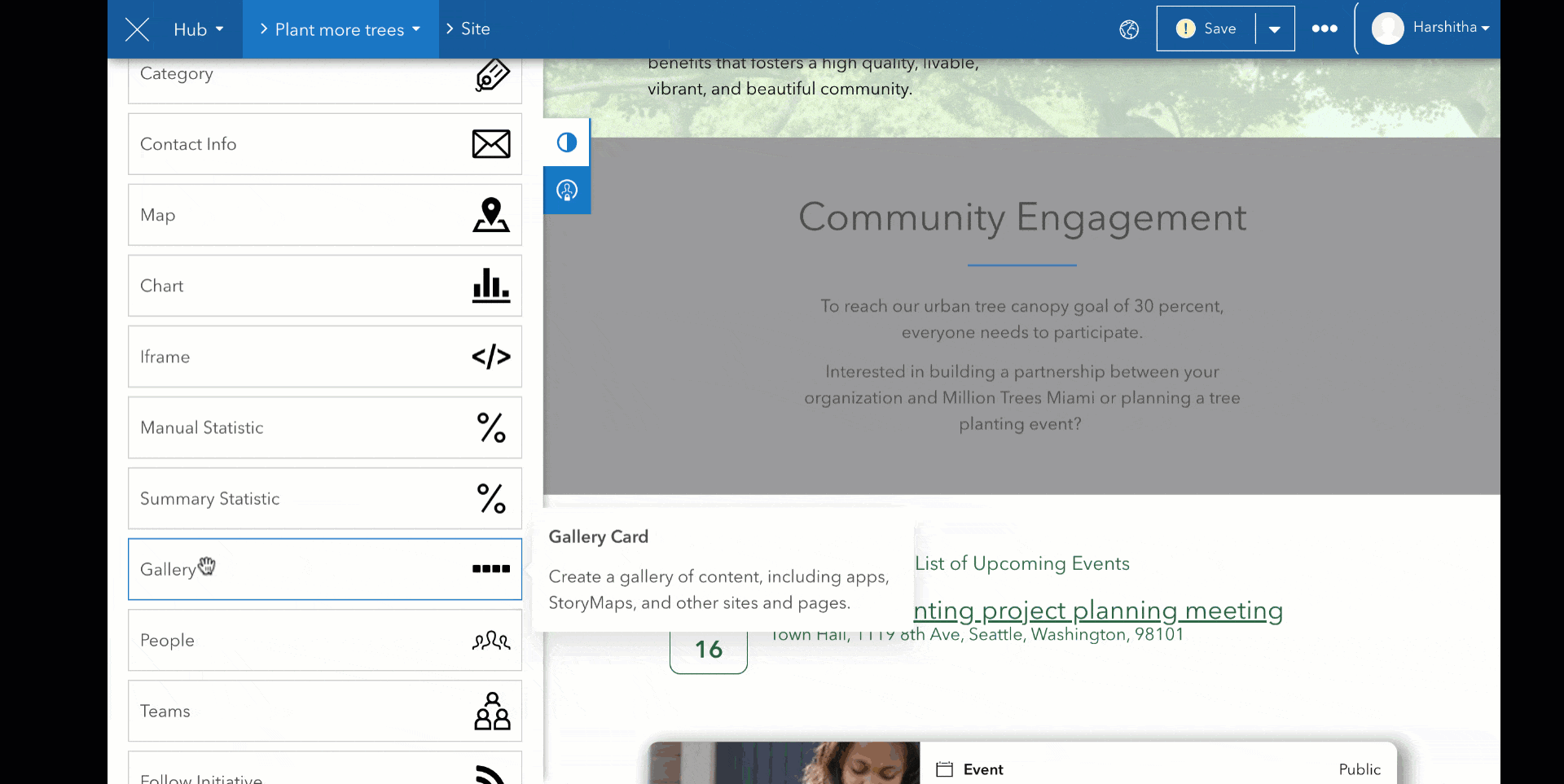This screenshot has height=784, width=1564.
Task: Click the Gallery four-squares icon
Action: point(491,569)
